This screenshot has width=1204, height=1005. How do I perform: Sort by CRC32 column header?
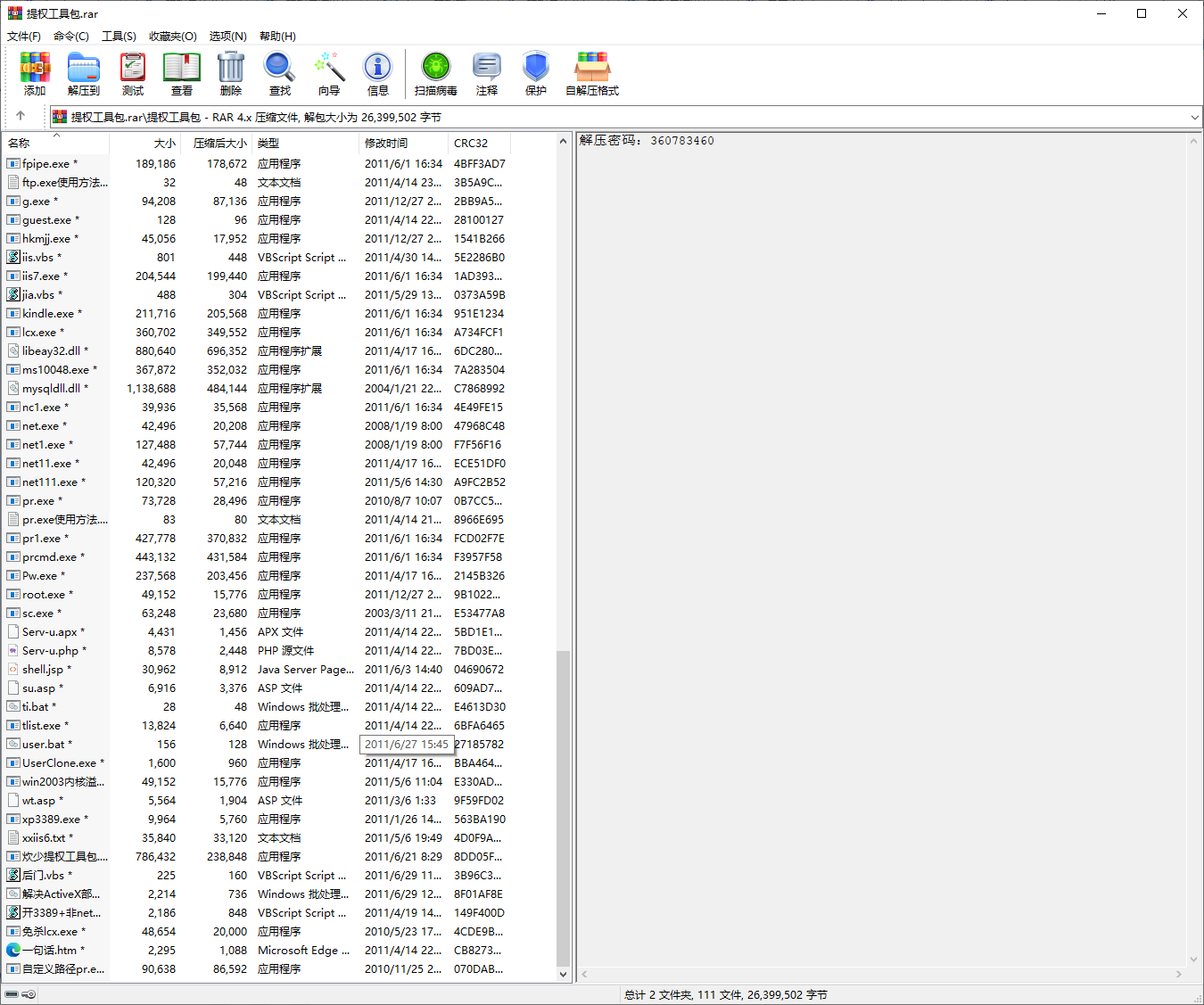pos(471,144)
